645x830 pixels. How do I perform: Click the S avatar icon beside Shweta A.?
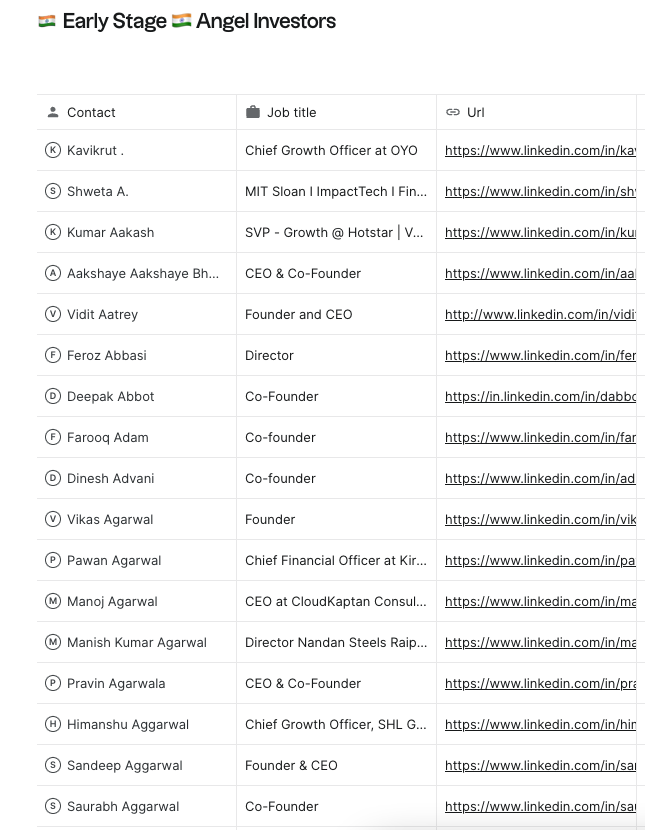[53, 192]
